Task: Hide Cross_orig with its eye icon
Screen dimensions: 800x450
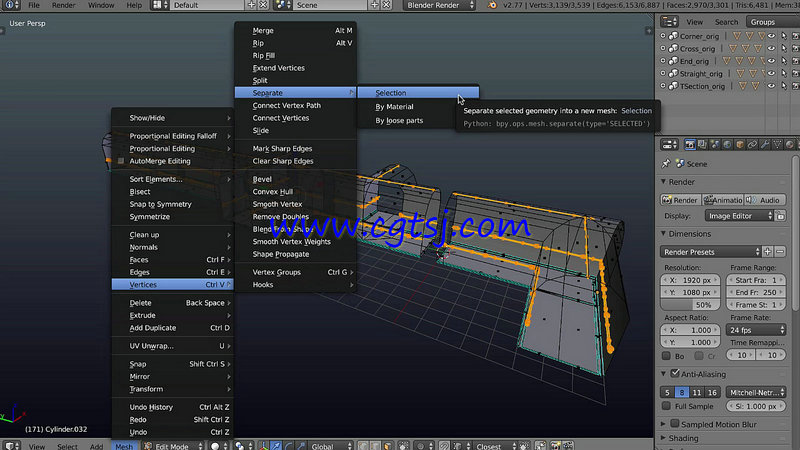Action: click(771, 48)
